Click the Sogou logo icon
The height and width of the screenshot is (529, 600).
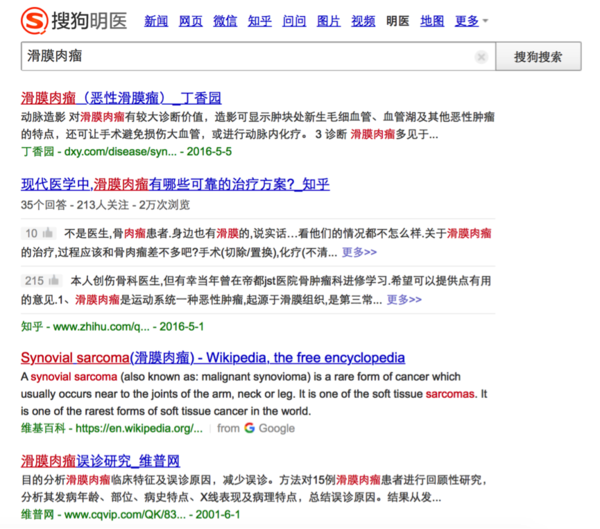point(34,20)
